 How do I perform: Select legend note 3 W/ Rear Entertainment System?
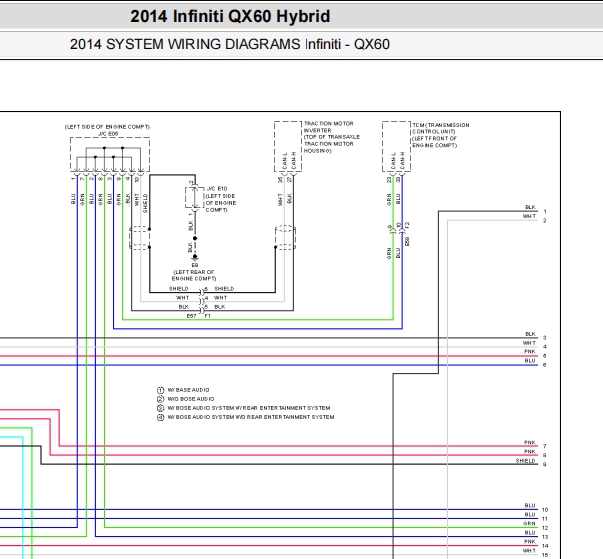tap(244, 408)
